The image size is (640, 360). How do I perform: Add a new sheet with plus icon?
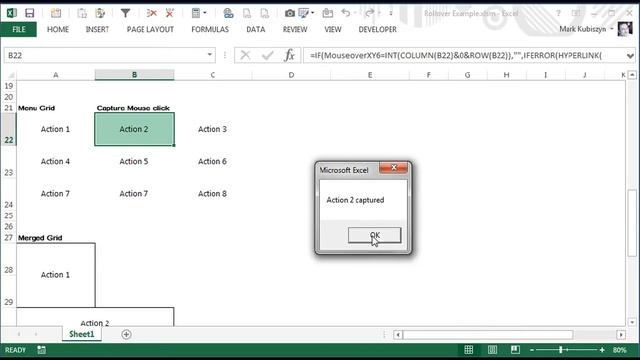click(126, 334)
